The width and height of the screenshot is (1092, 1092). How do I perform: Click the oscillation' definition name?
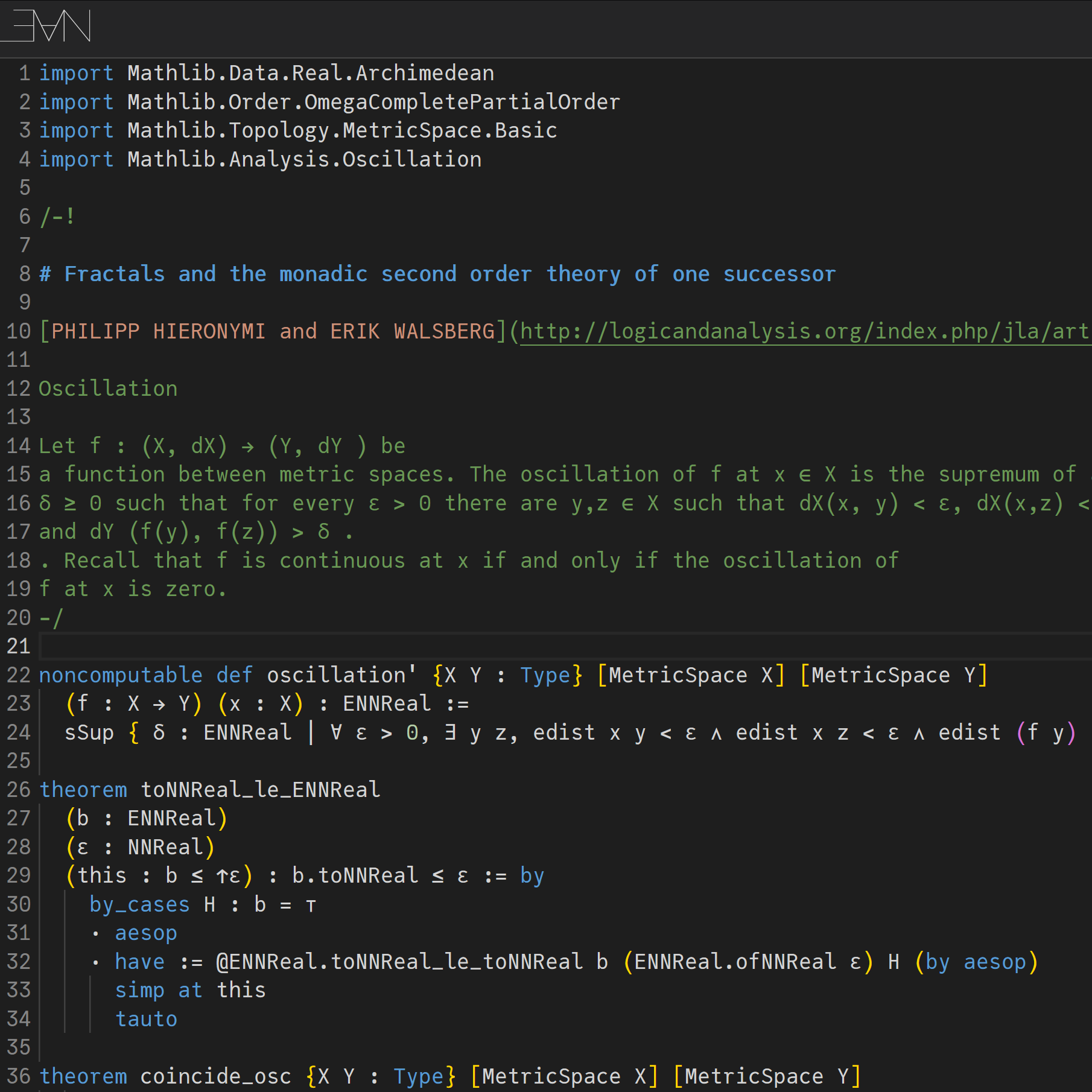click(x=341, y=675)
